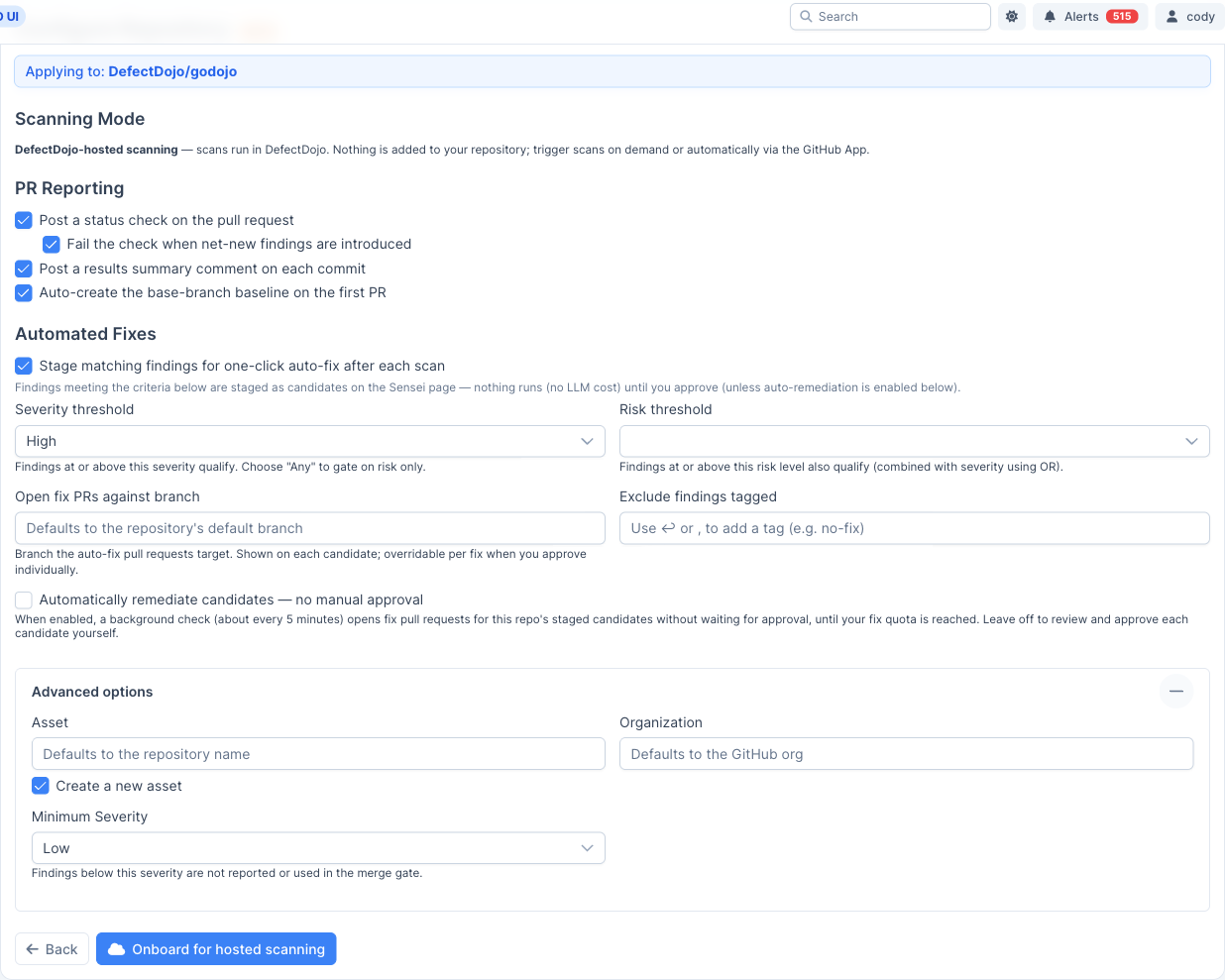Uncheck Create a new asset
The image size is (1225, 980).
point(41,786)
